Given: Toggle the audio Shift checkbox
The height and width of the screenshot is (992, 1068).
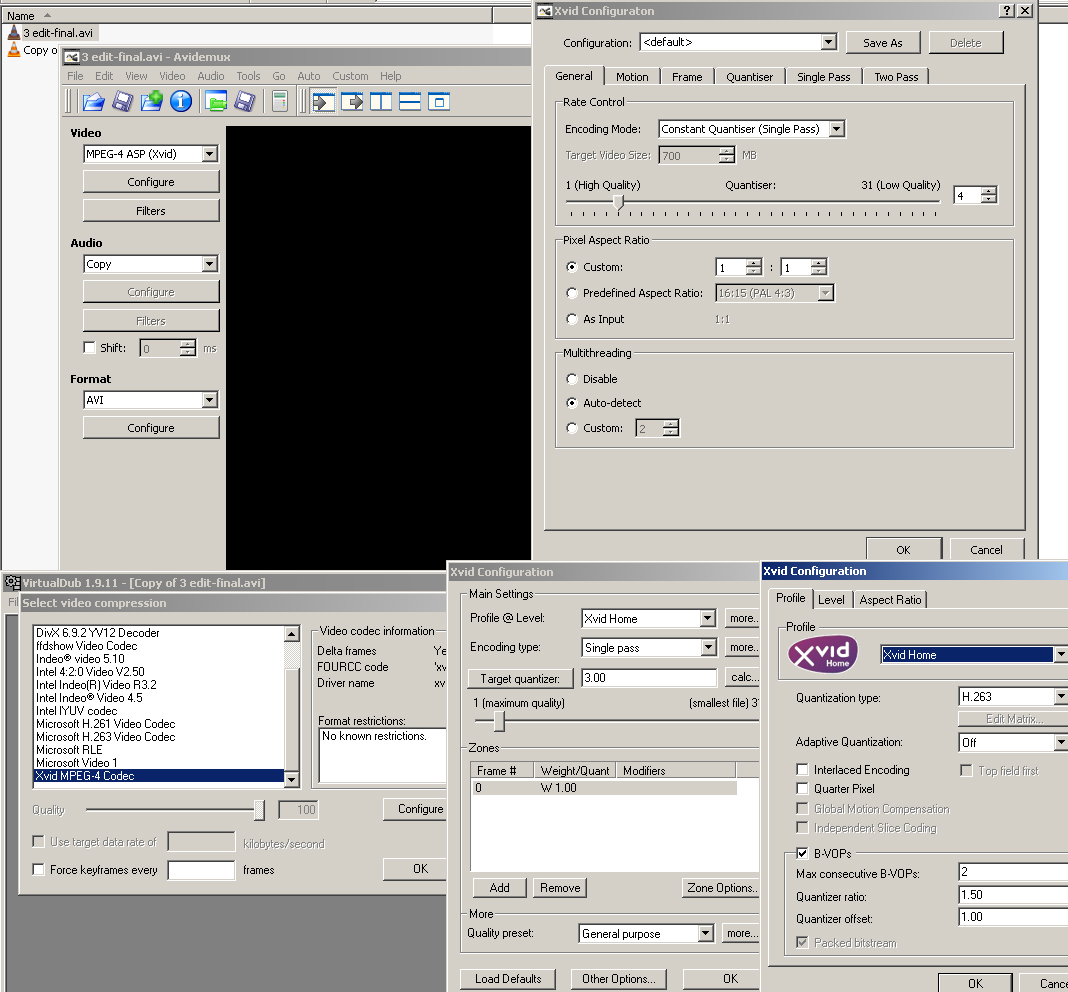Looking at the screenshot, I should click(x=89, y=347).
